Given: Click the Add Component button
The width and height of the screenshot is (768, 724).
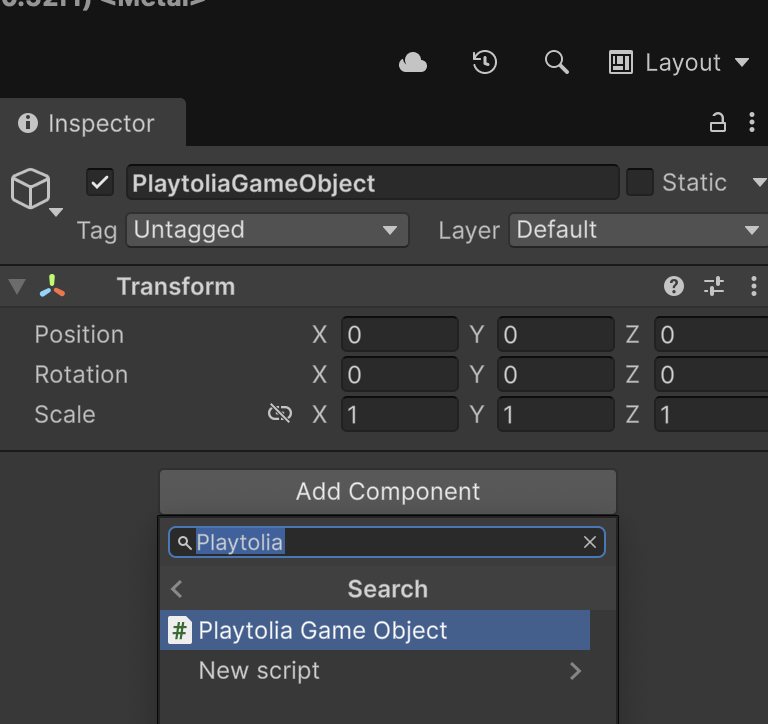Looking at the screenshot, I should click(x=388, y=492).
